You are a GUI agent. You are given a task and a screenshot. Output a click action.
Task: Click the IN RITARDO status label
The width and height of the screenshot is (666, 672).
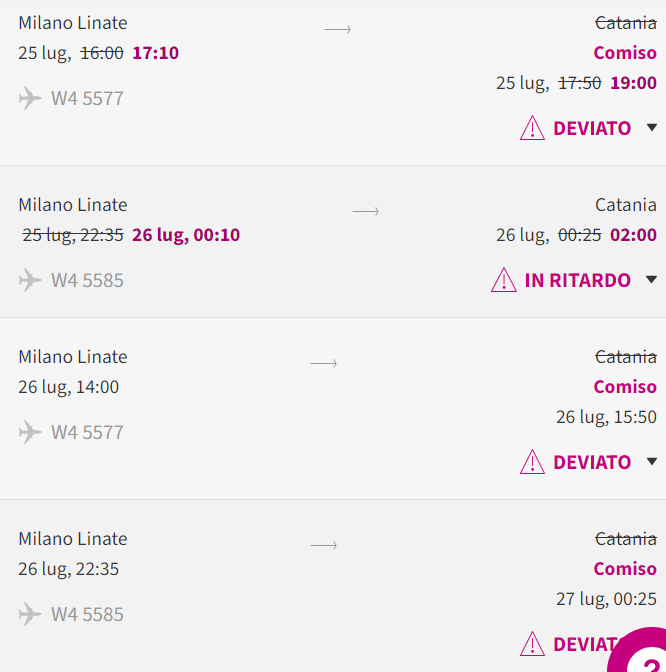(x=577, y=280)
